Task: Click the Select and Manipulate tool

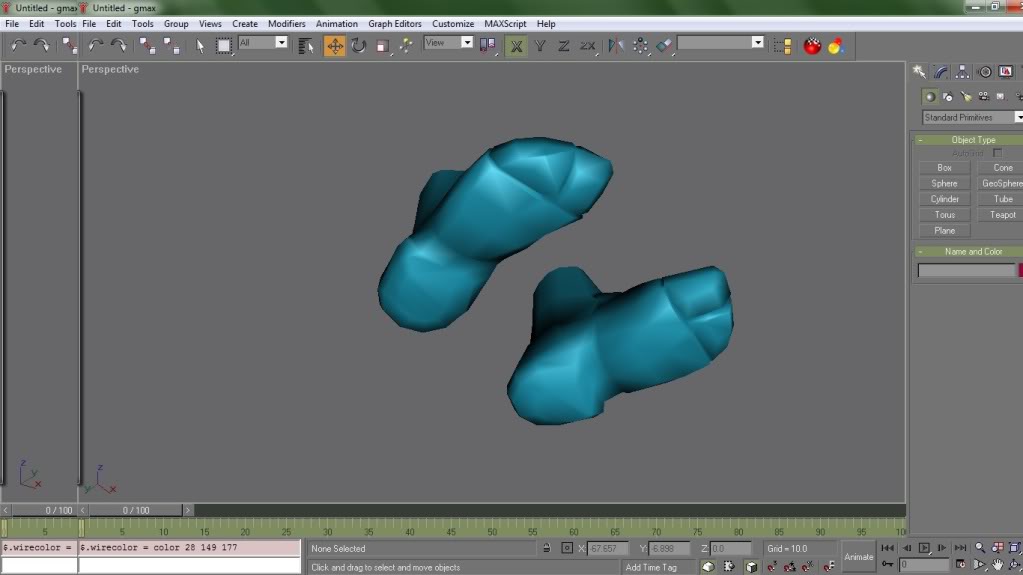Action: click(x=406, y=46)
